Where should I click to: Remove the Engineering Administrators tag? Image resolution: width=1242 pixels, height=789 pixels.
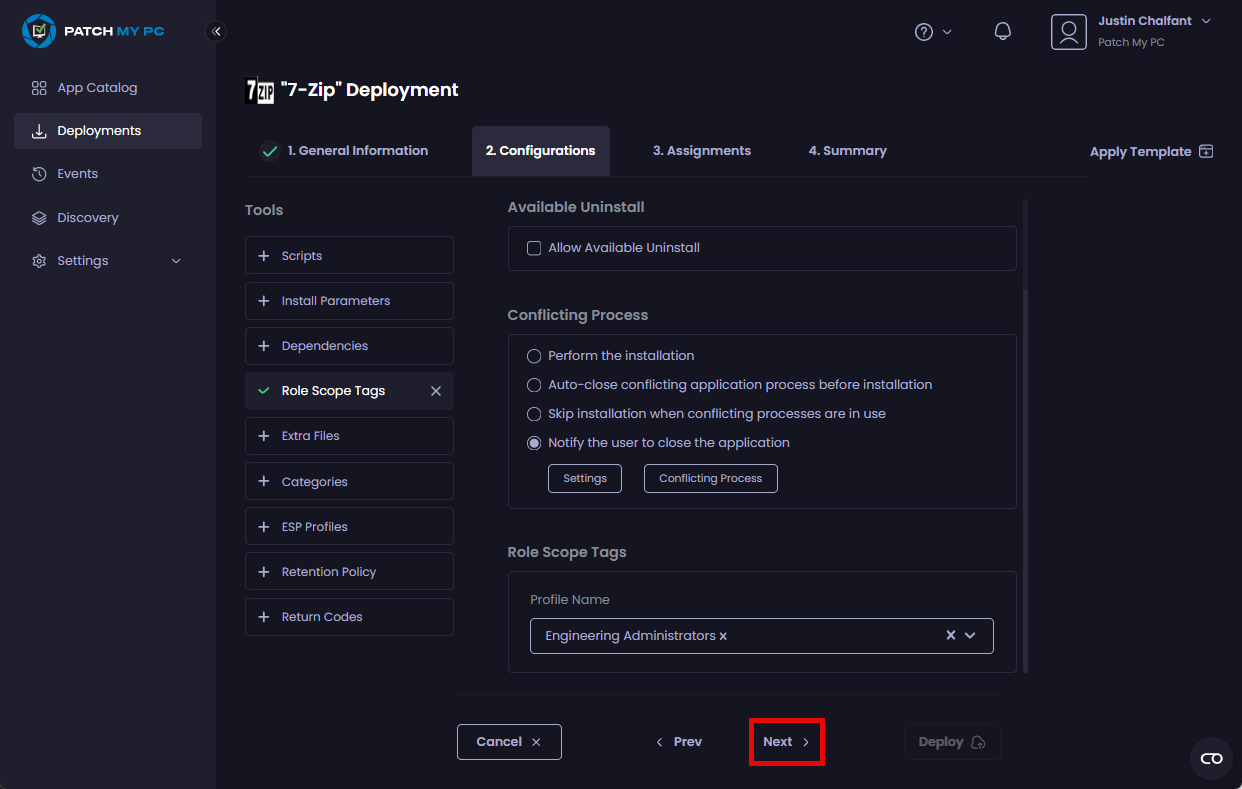[723, 636]
